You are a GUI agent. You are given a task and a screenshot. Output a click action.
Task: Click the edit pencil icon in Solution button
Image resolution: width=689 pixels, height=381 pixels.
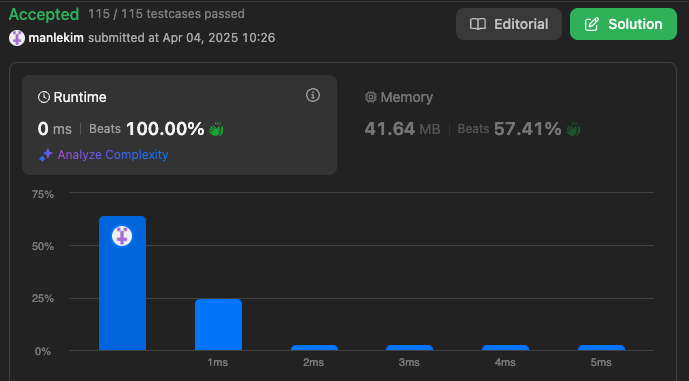click(592, 24)
